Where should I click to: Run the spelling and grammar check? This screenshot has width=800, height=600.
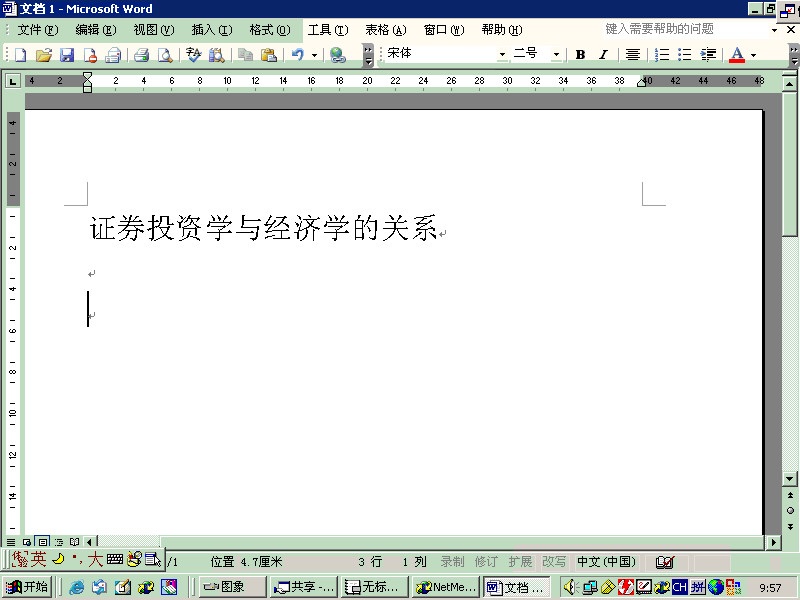193,55
